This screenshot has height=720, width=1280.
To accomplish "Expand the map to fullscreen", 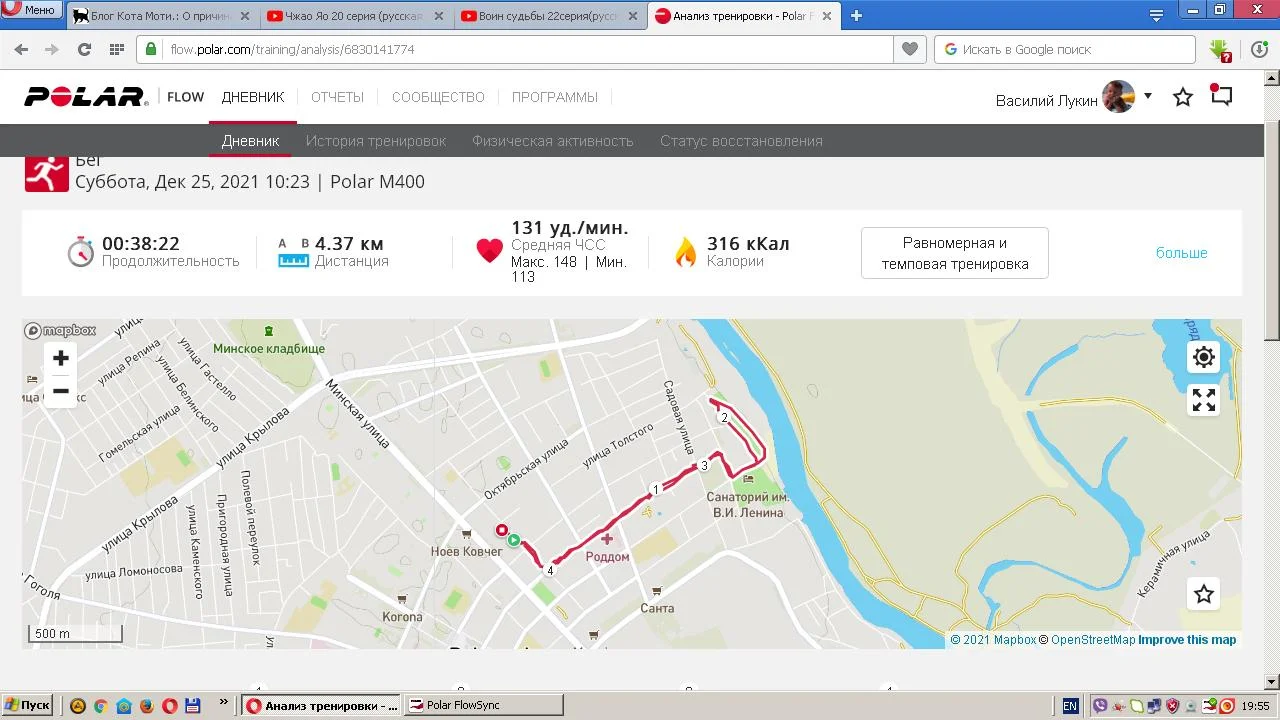I will pos(1204,400).
